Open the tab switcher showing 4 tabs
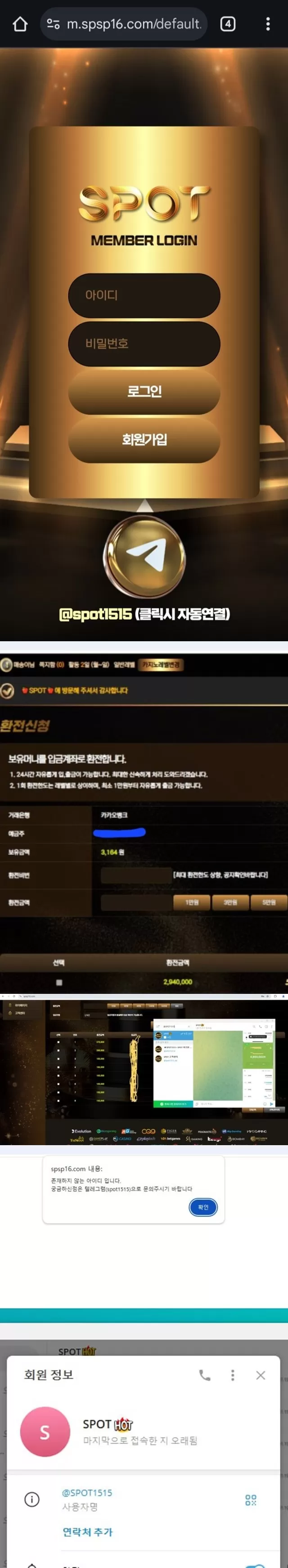288x1568 pixels. 228,24
